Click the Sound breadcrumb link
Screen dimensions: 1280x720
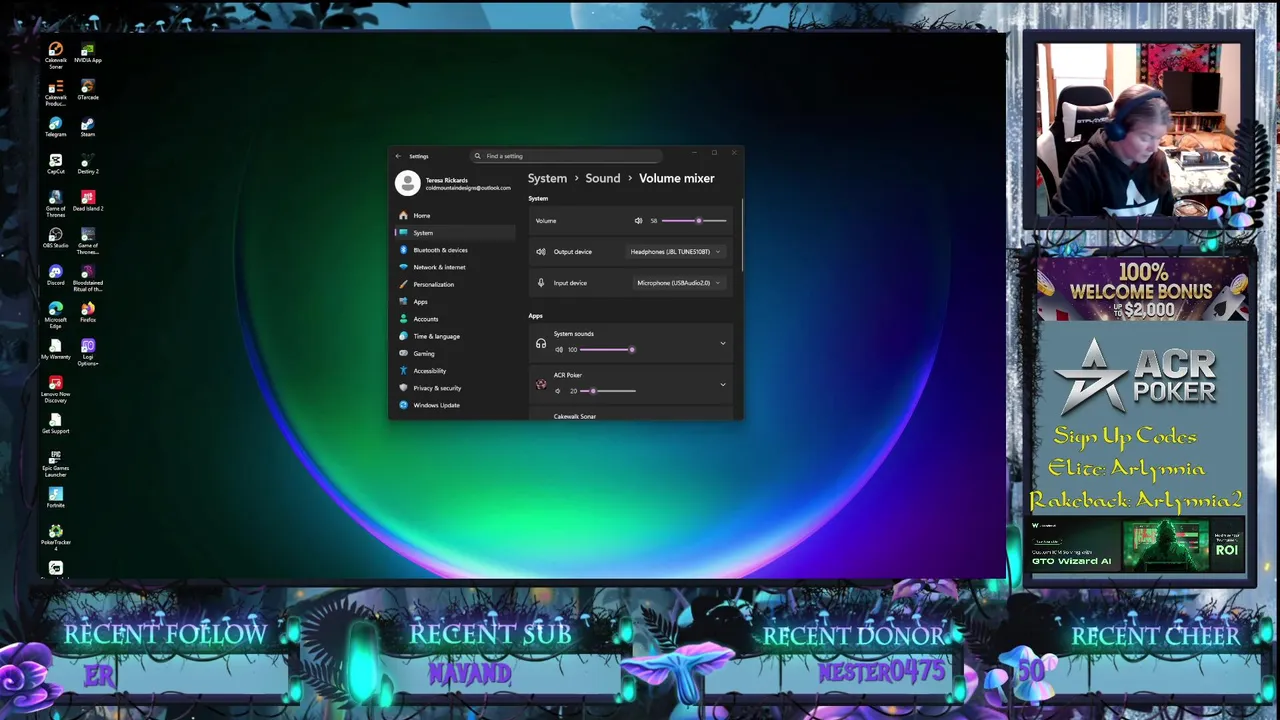pos(603,178)
